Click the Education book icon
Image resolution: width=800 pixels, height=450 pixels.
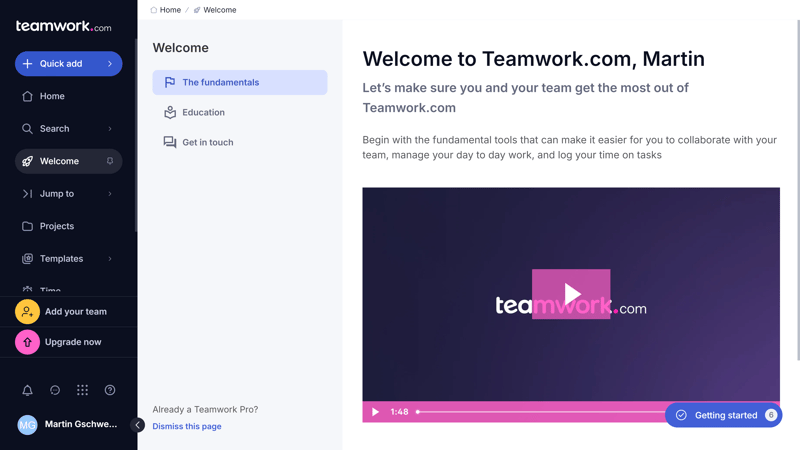point(170,112)
